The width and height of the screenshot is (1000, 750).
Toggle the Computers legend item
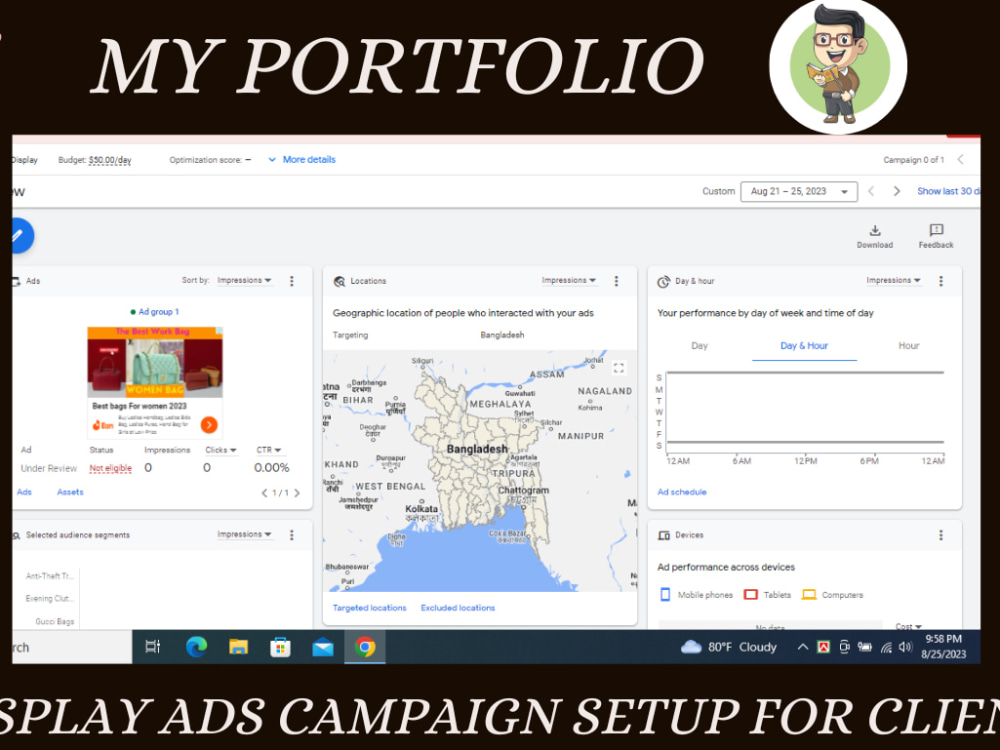coord(832,595)
